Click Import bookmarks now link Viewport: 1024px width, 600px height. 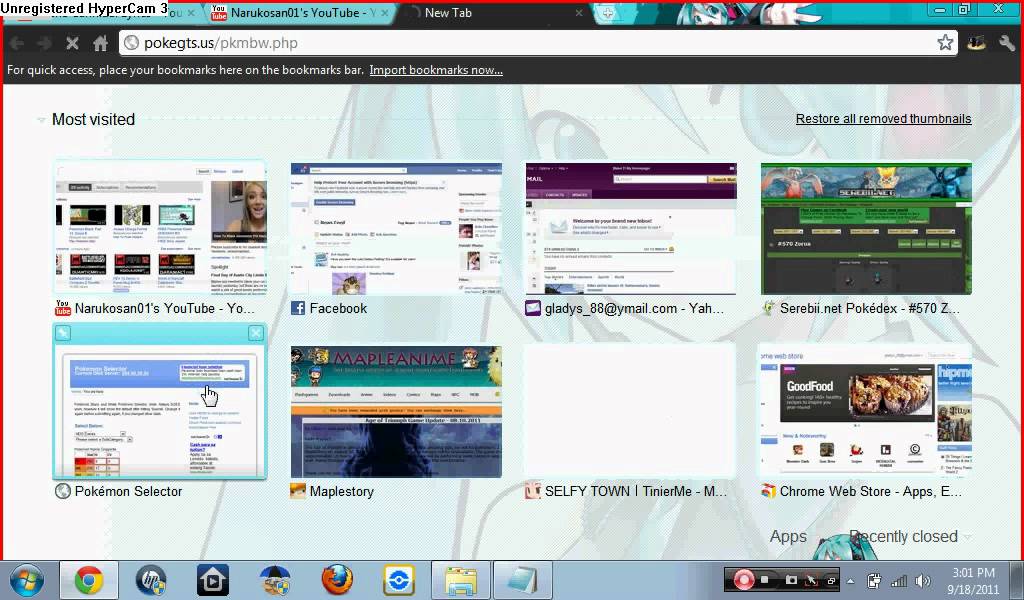[x=436, y=70]
